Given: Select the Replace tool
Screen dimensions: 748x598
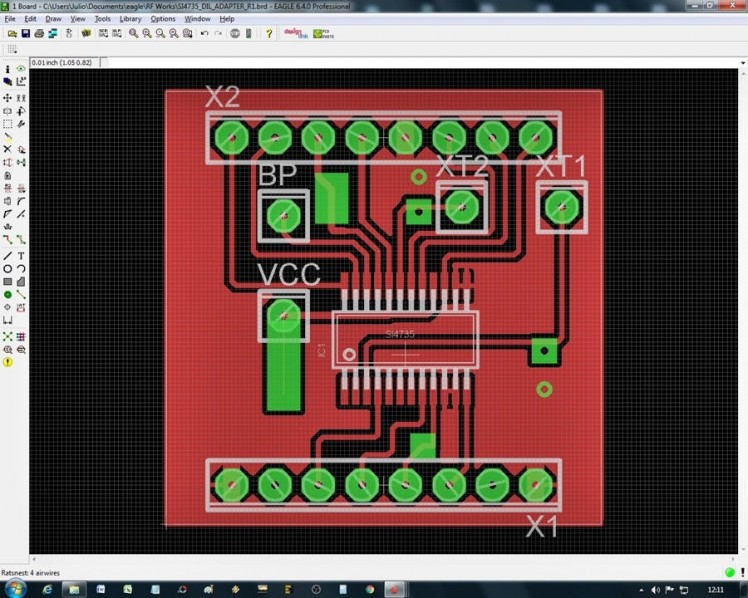Looking at the screenshot, I should (x=21, y=163).
